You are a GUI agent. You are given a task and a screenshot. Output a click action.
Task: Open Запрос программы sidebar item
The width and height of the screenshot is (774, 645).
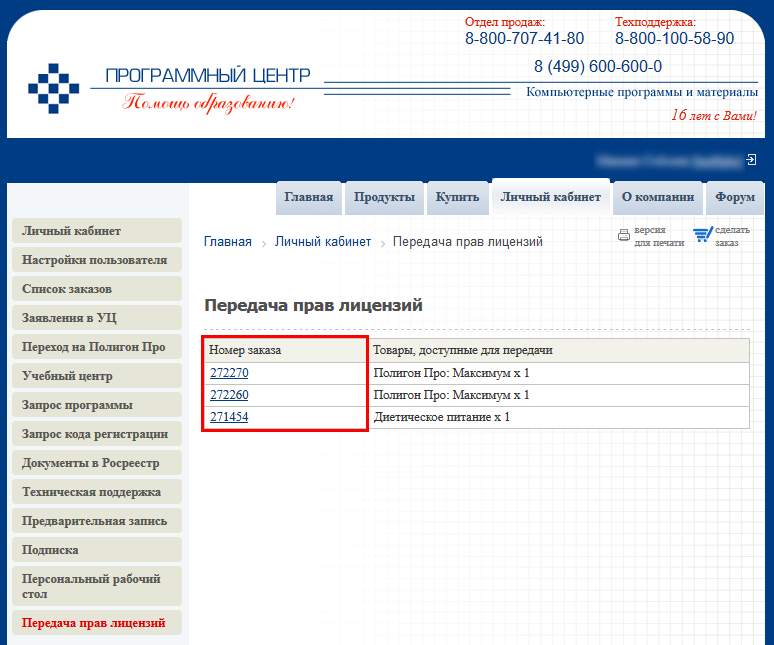pyautogui.click(x=97, y=405)
